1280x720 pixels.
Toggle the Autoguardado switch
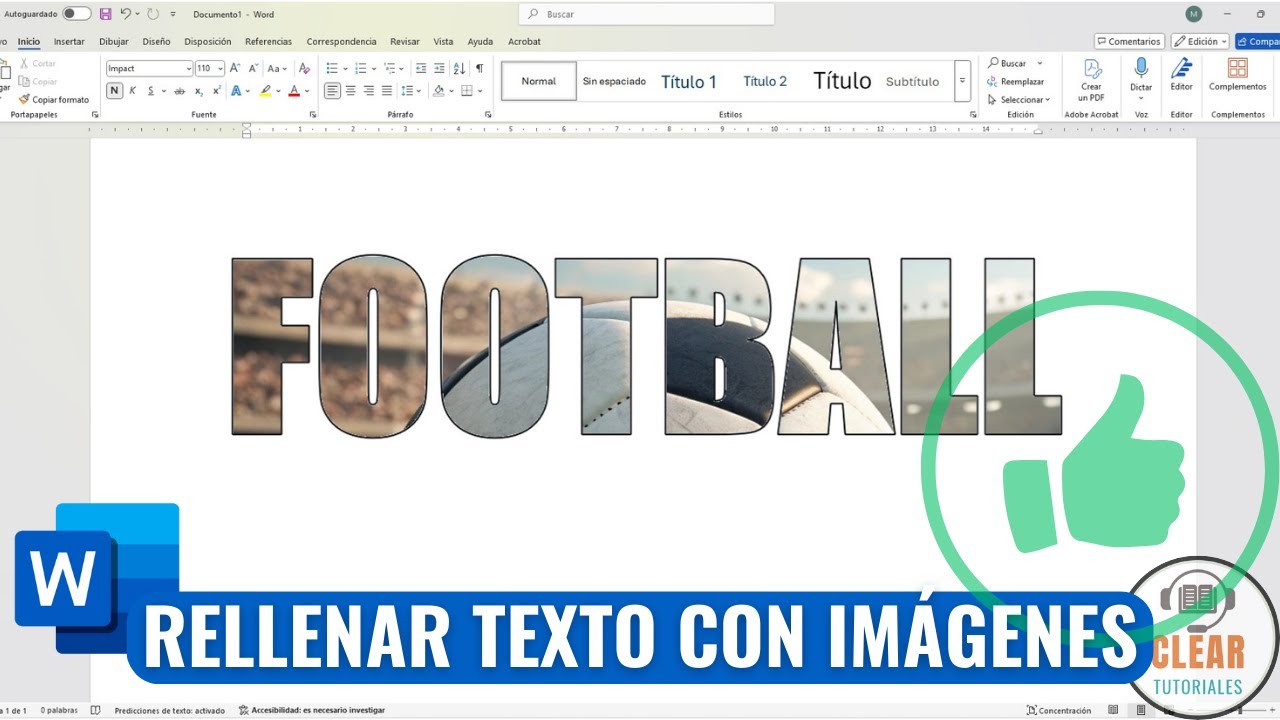click(x=76, y=14)
